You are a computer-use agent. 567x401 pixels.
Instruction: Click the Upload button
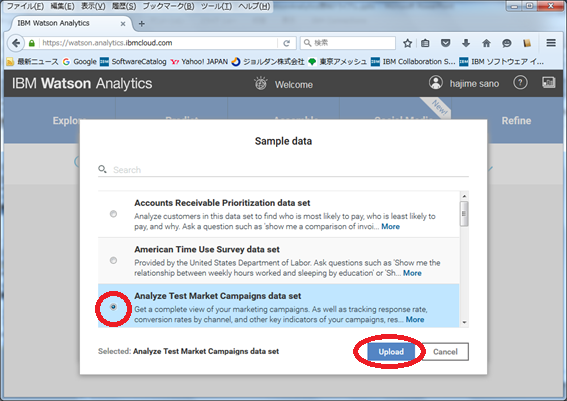[391, 352]
